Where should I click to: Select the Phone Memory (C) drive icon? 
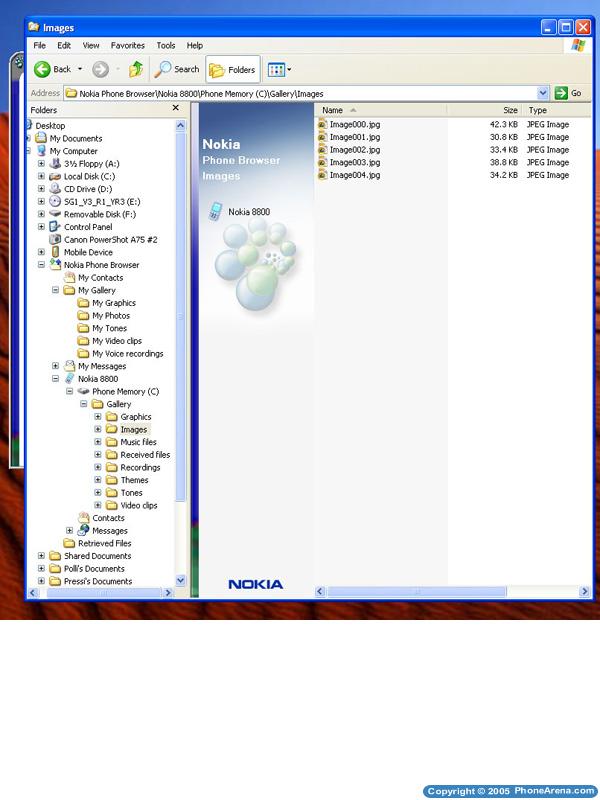(83, 391)
